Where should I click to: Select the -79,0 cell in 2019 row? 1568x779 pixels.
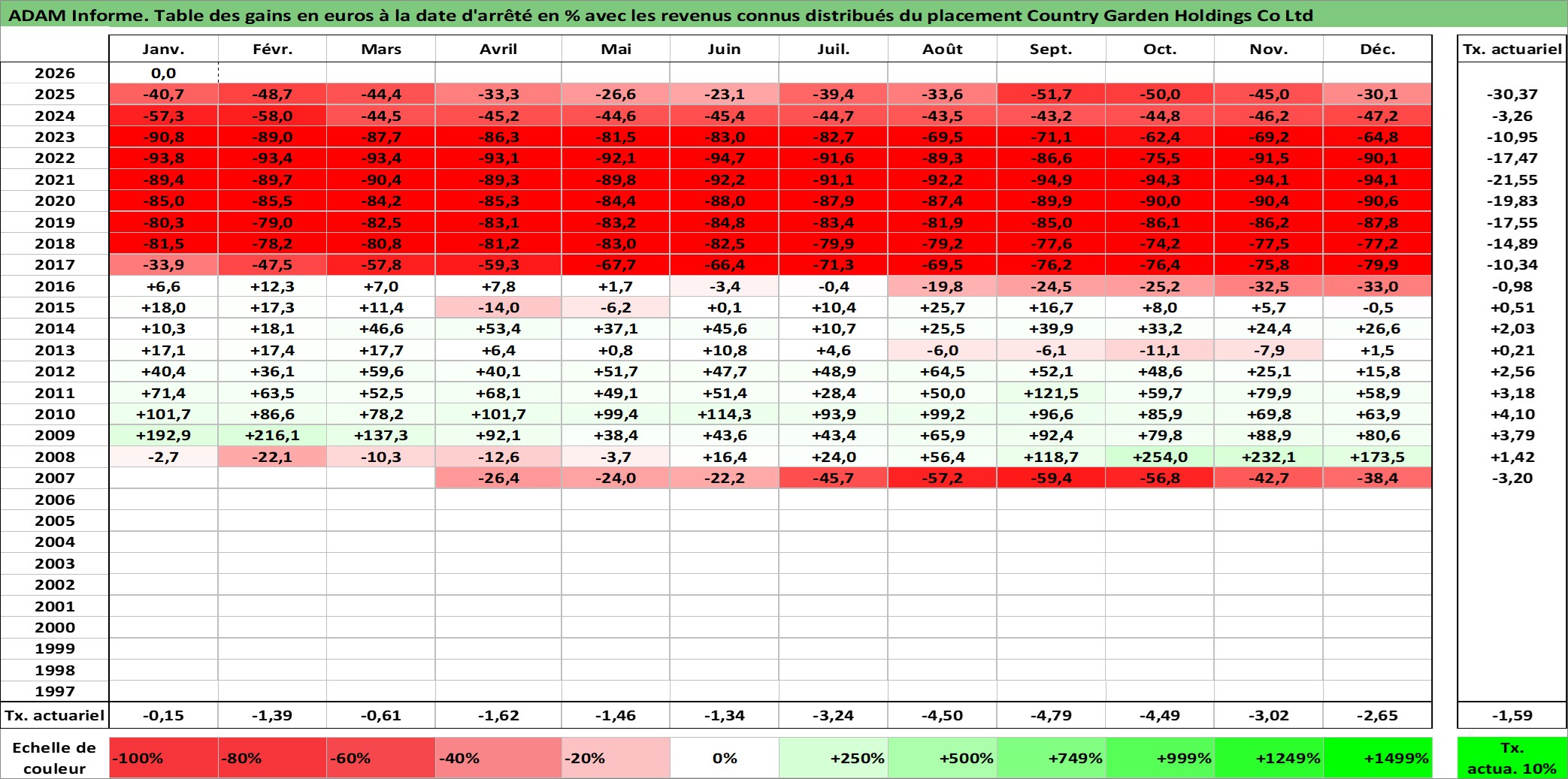272,222
